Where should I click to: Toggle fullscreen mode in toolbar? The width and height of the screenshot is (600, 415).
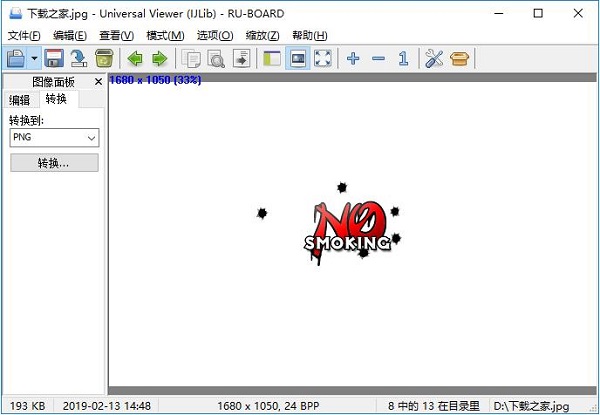pyautogui.click(x=322, y=59)
